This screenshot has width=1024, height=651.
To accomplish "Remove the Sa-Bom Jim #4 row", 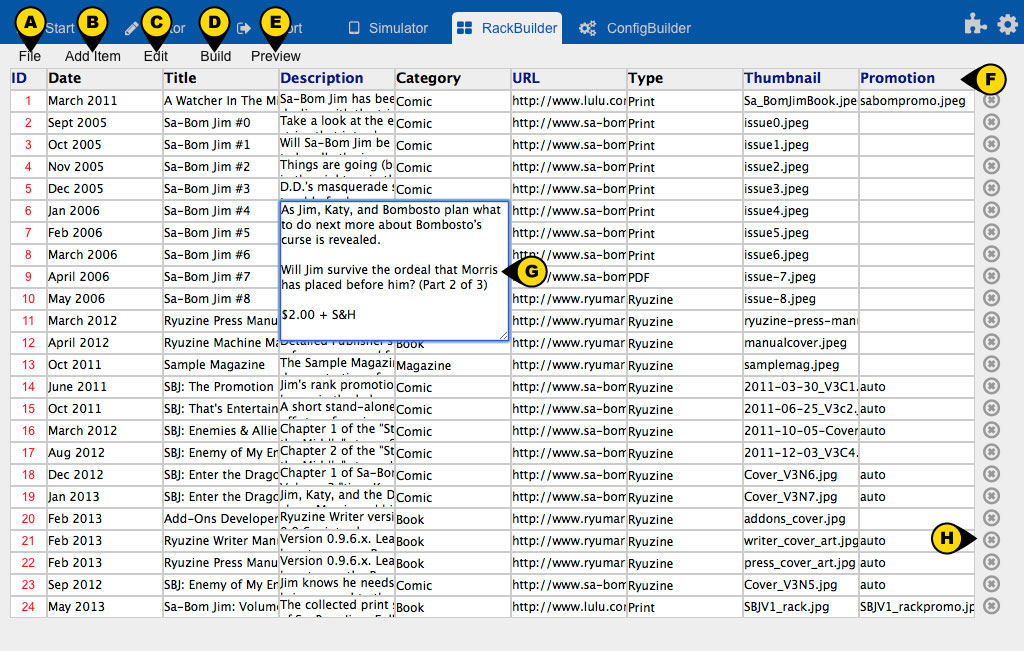I will click(x=991, y=210).
